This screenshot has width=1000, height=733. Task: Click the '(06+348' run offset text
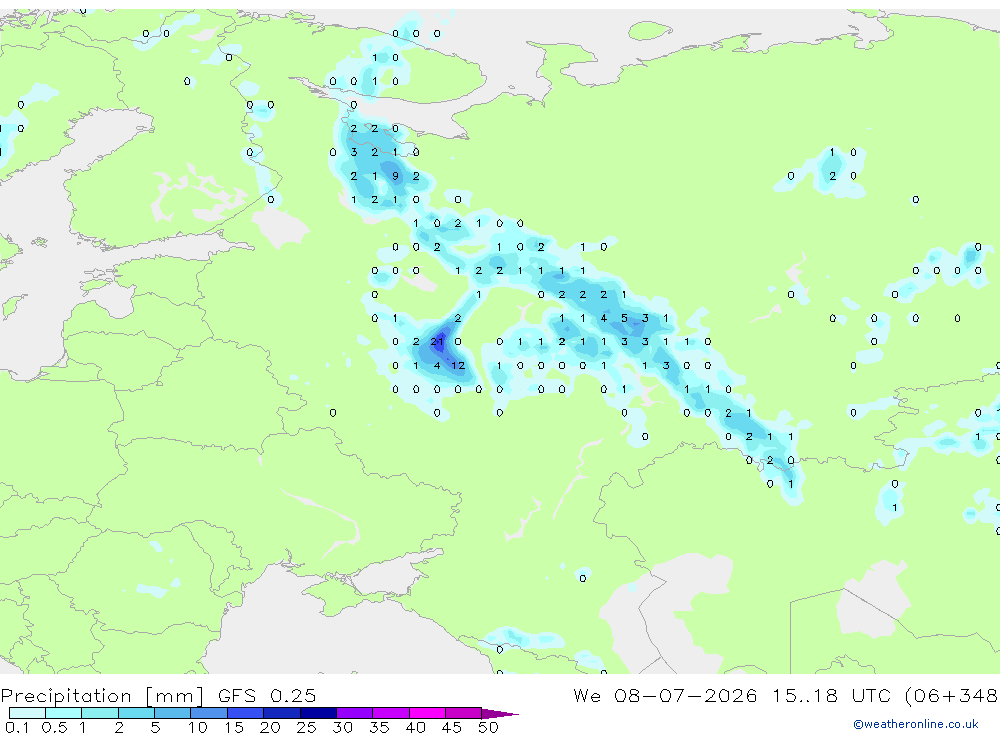(x=951, y=696)
